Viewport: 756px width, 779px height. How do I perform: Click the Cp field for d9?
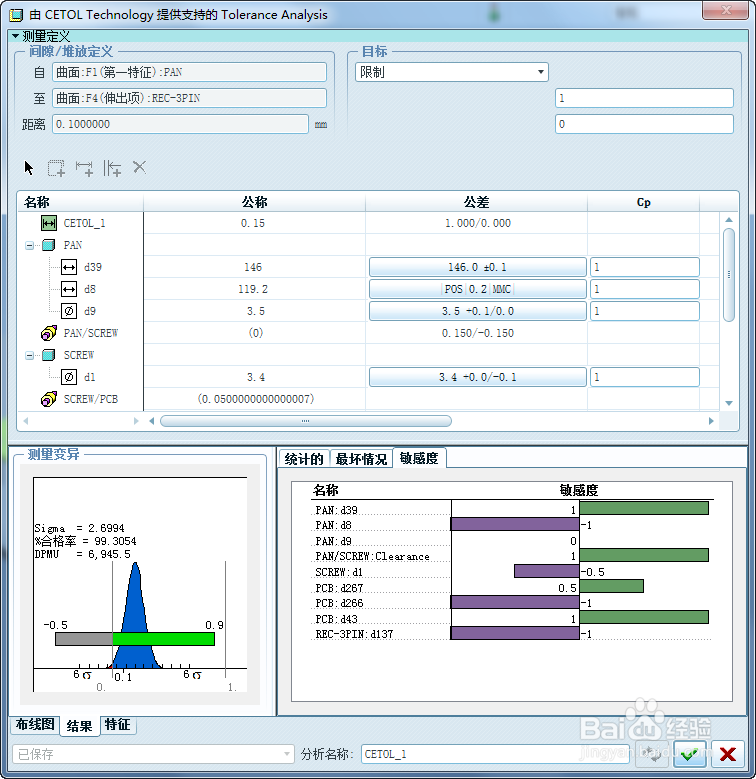coord(645,311)
